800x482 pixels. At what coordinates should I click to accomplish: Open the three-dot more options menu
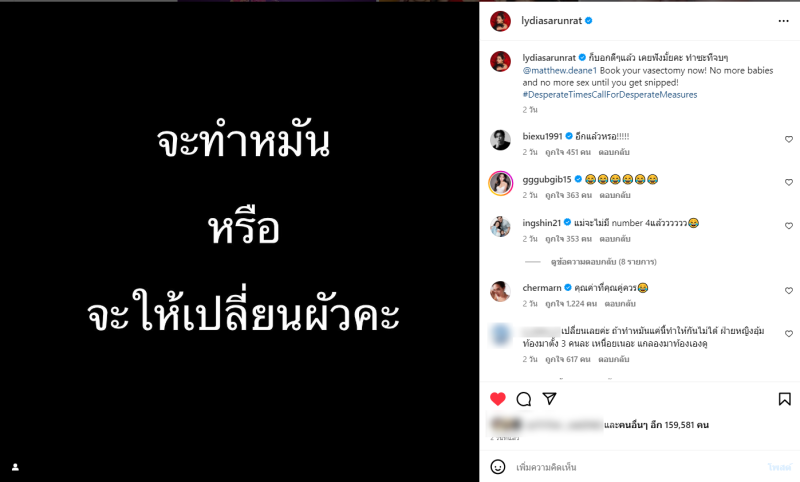(783, 21)
